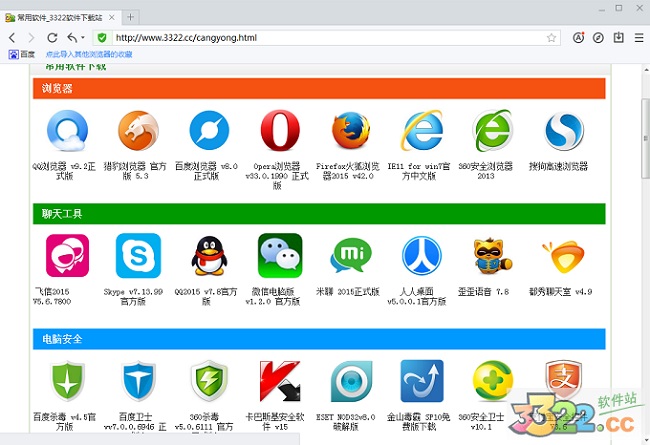Open the 卡巴斯基安全软件 Kaspersky icon
This screenshot has height=445, width=650.
[280, 381]
